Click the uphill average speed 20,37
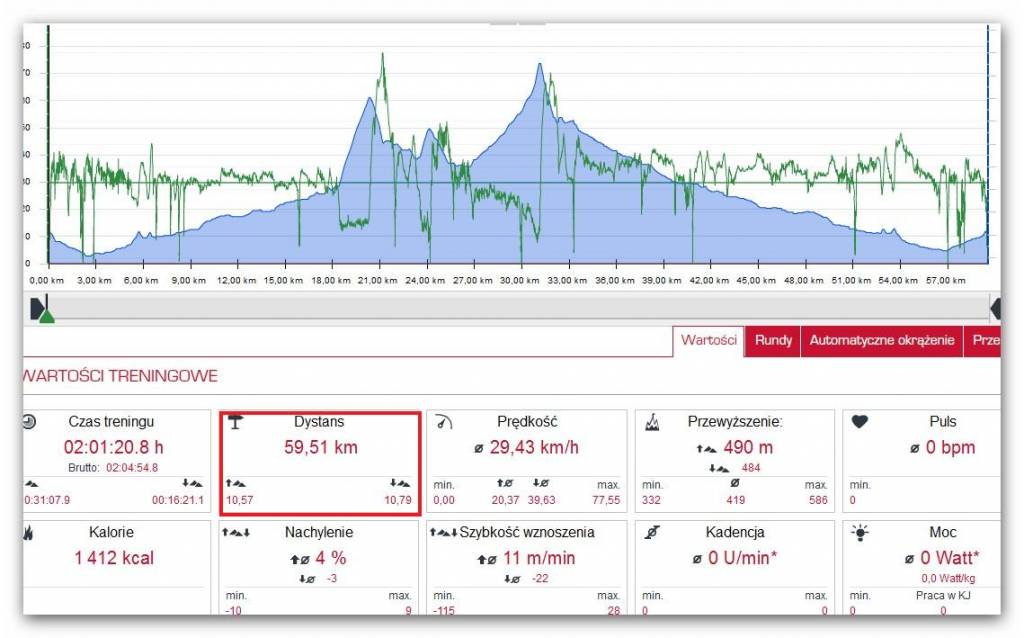 click(505, 500)
